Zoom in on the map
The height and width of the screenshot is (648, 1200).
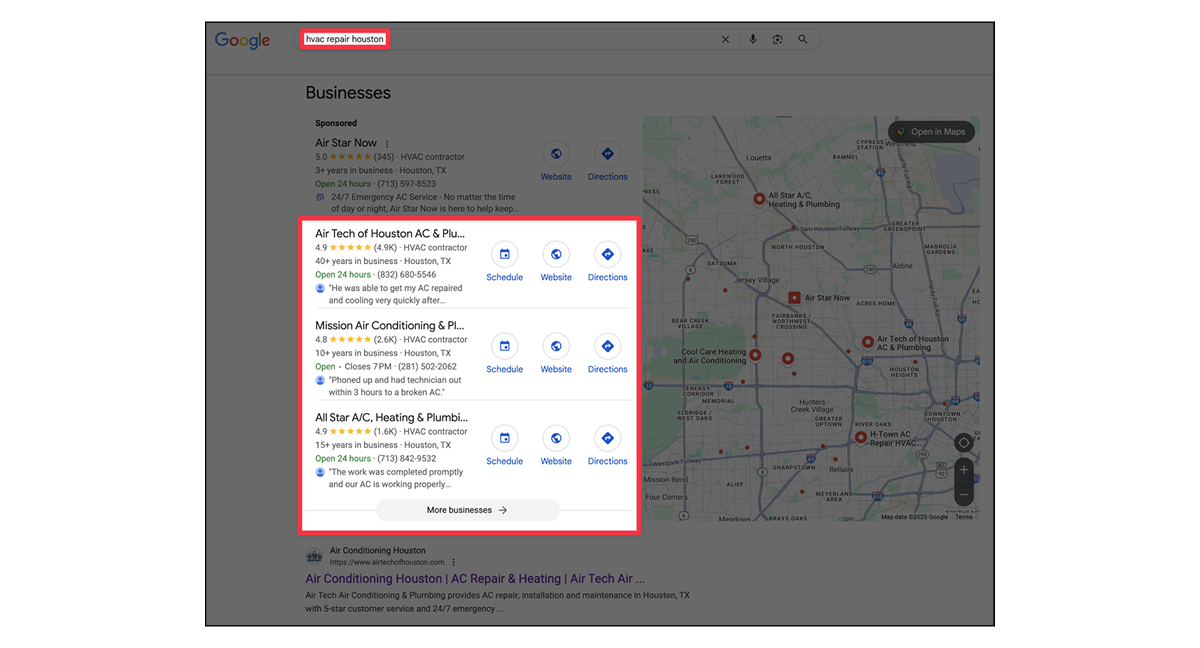963,470
